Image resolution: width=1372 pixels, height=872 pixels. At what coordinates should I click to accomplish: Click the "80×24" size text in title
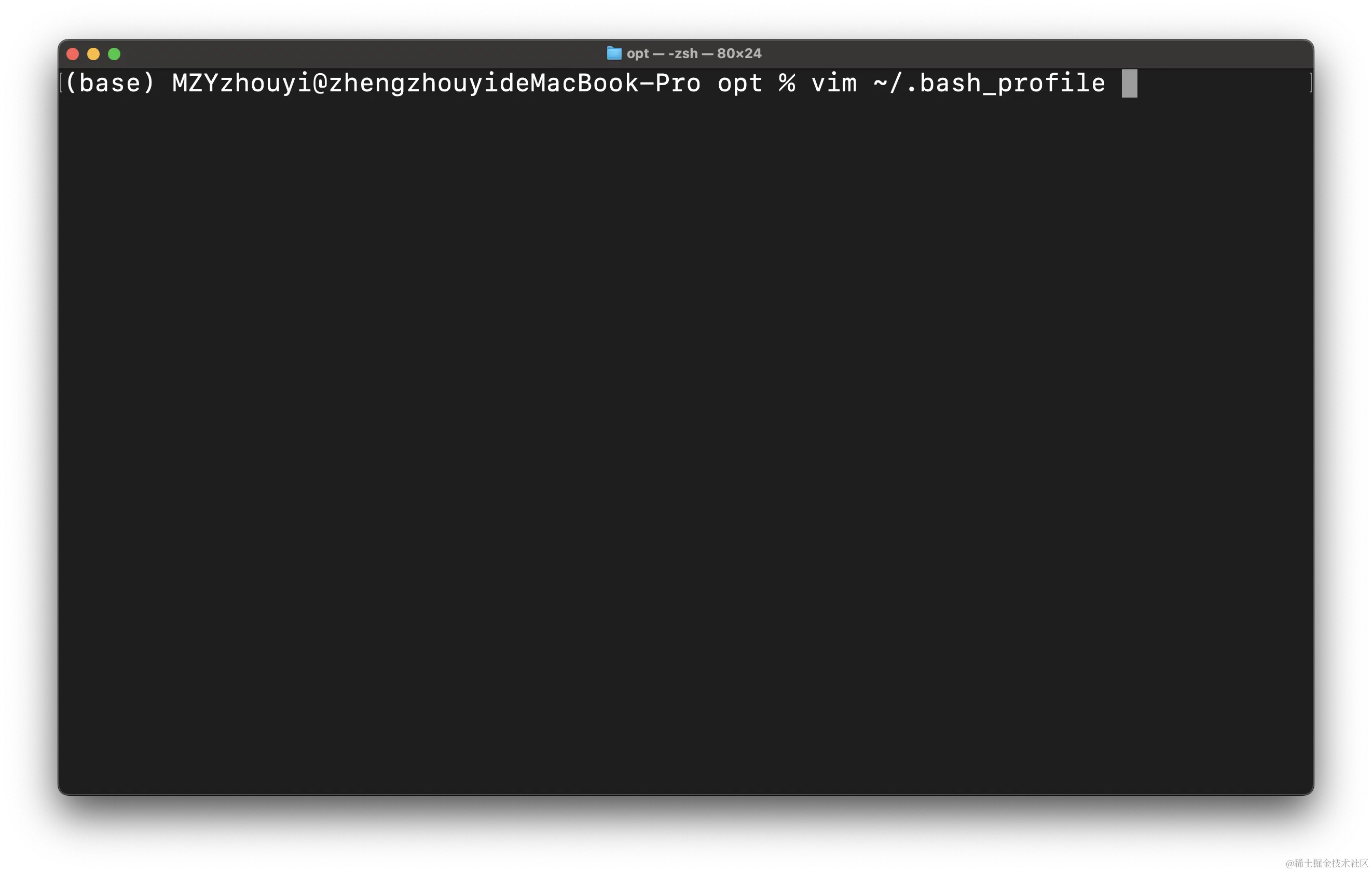click(739, 53)
